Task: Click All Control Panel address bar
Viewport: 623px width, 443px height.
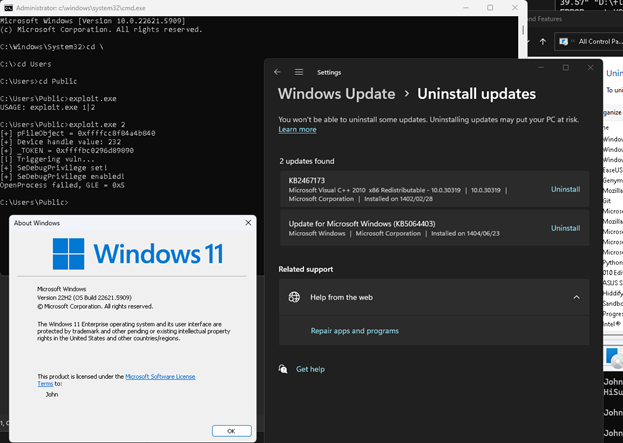Action: coord(589,41)
